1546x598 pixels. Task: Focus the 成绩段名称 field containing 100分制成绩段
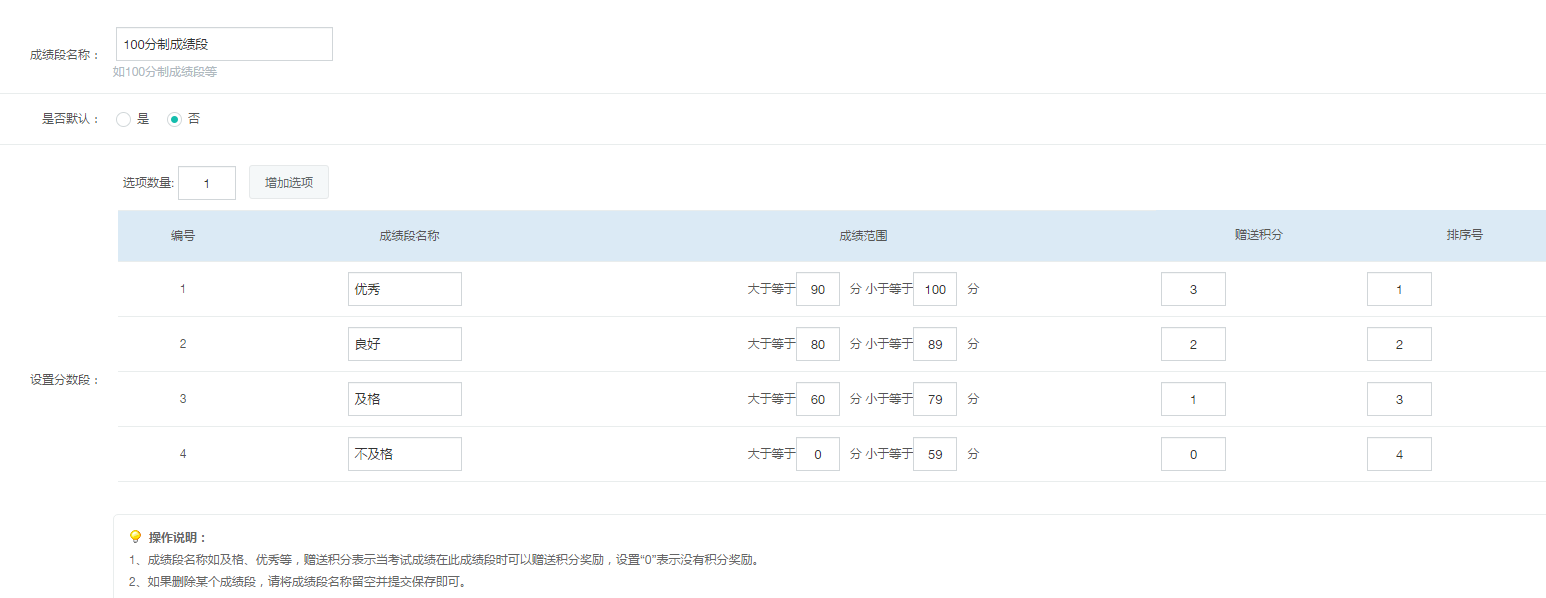[x=224, y=44]
